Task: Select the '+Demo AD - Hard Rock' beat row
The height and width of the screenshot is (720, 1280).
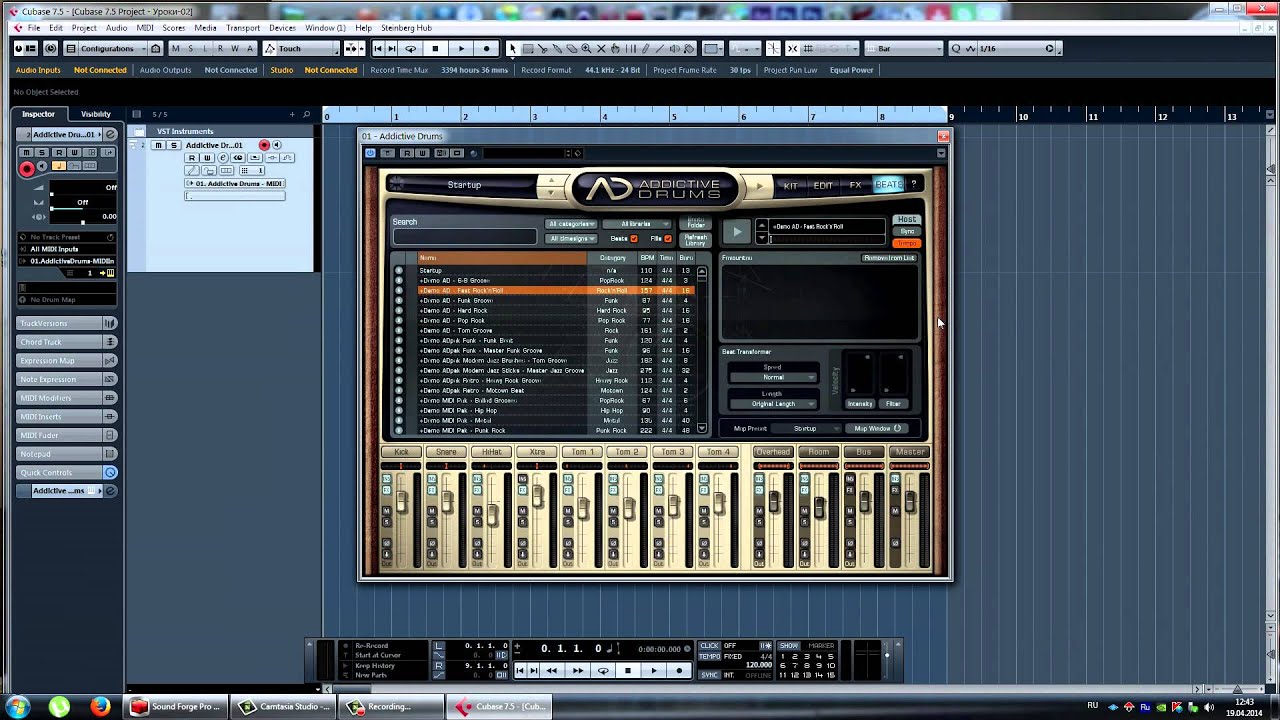Action: pos(555,311)
